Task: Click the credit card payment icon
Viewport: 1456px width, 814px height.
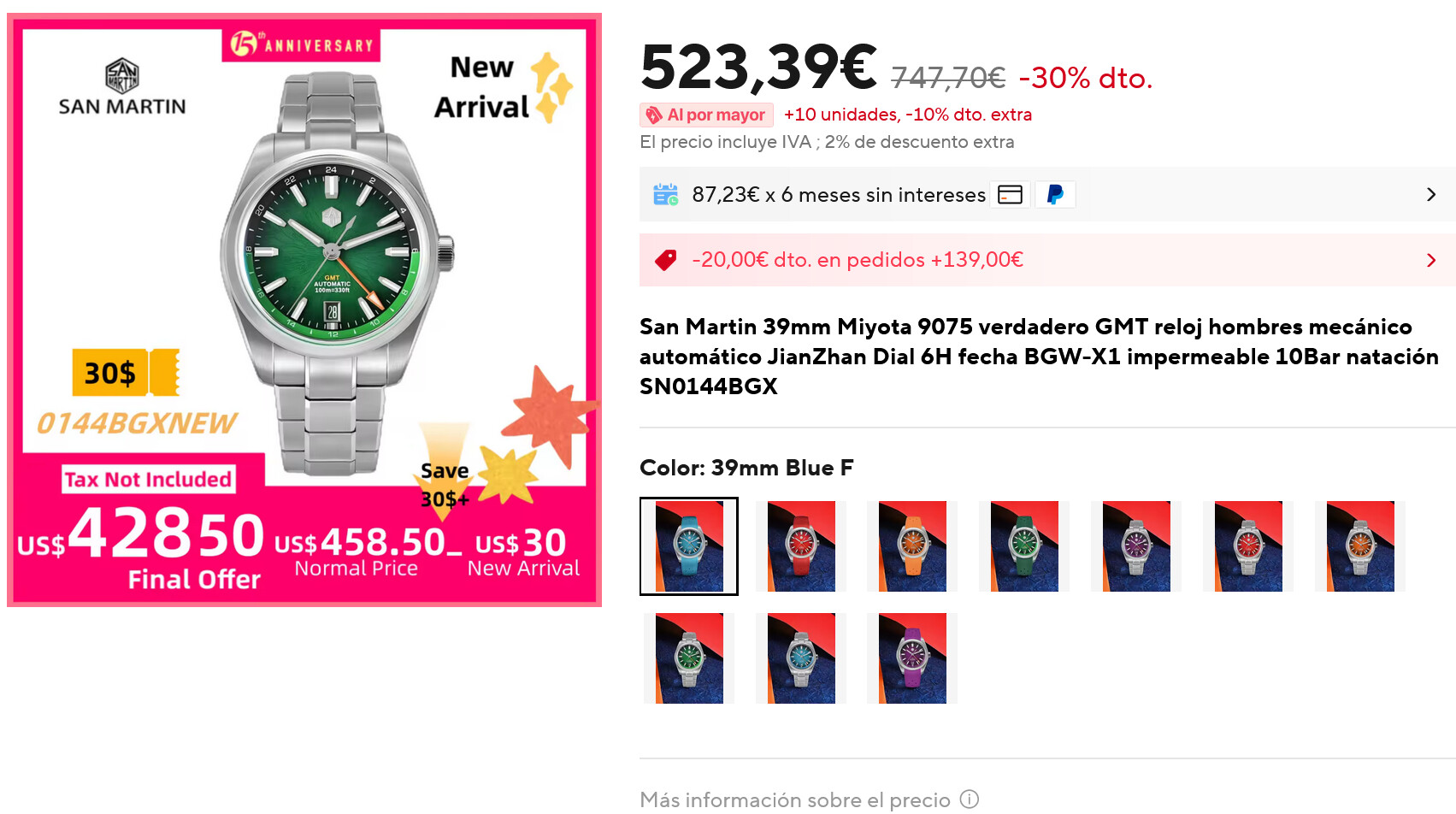Action: point(1010,195)
